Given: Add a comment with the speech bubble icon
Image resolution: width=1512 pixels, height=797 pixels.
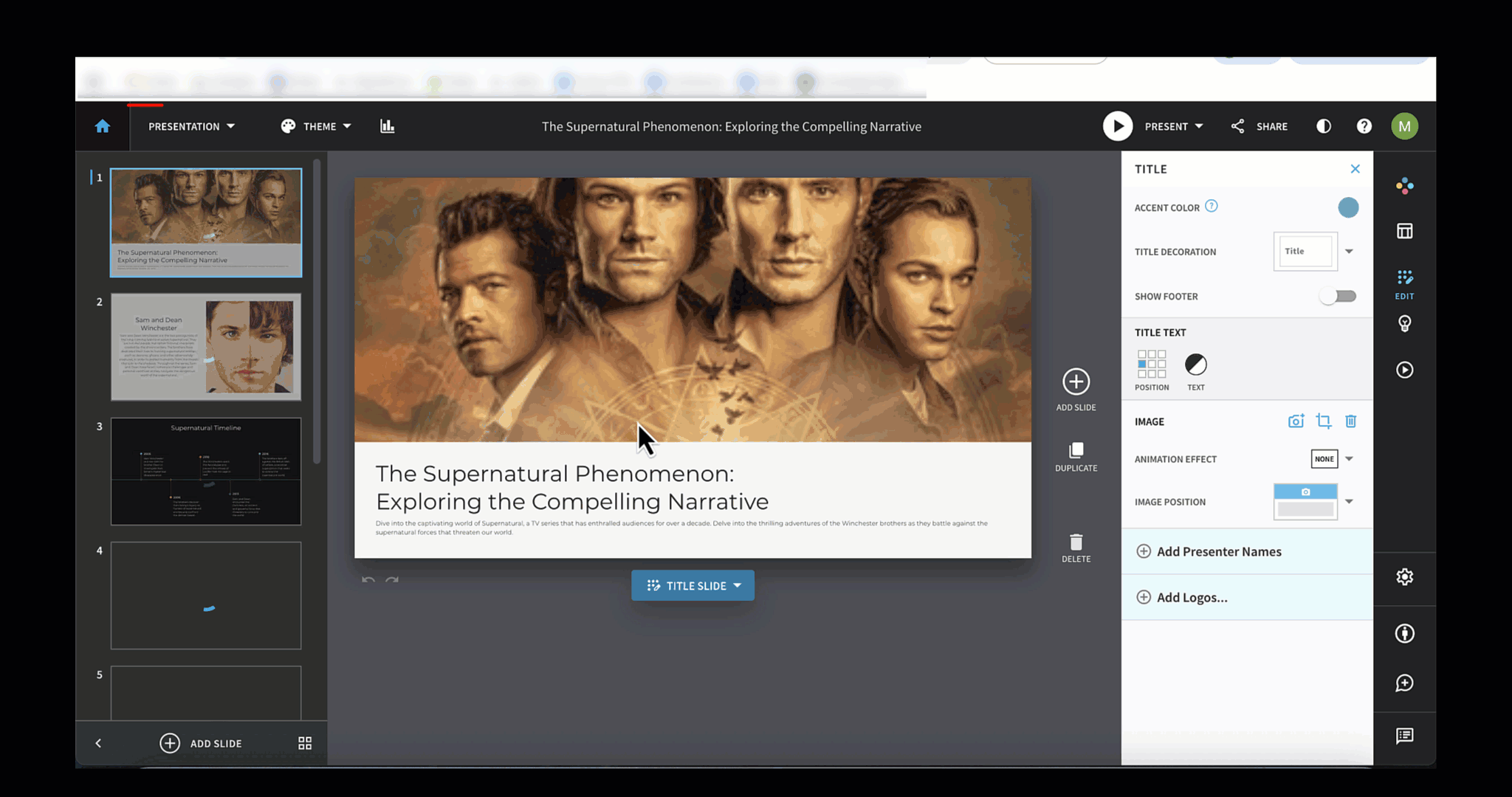Looking at the screenshot, I should [x=1405, y=683].
